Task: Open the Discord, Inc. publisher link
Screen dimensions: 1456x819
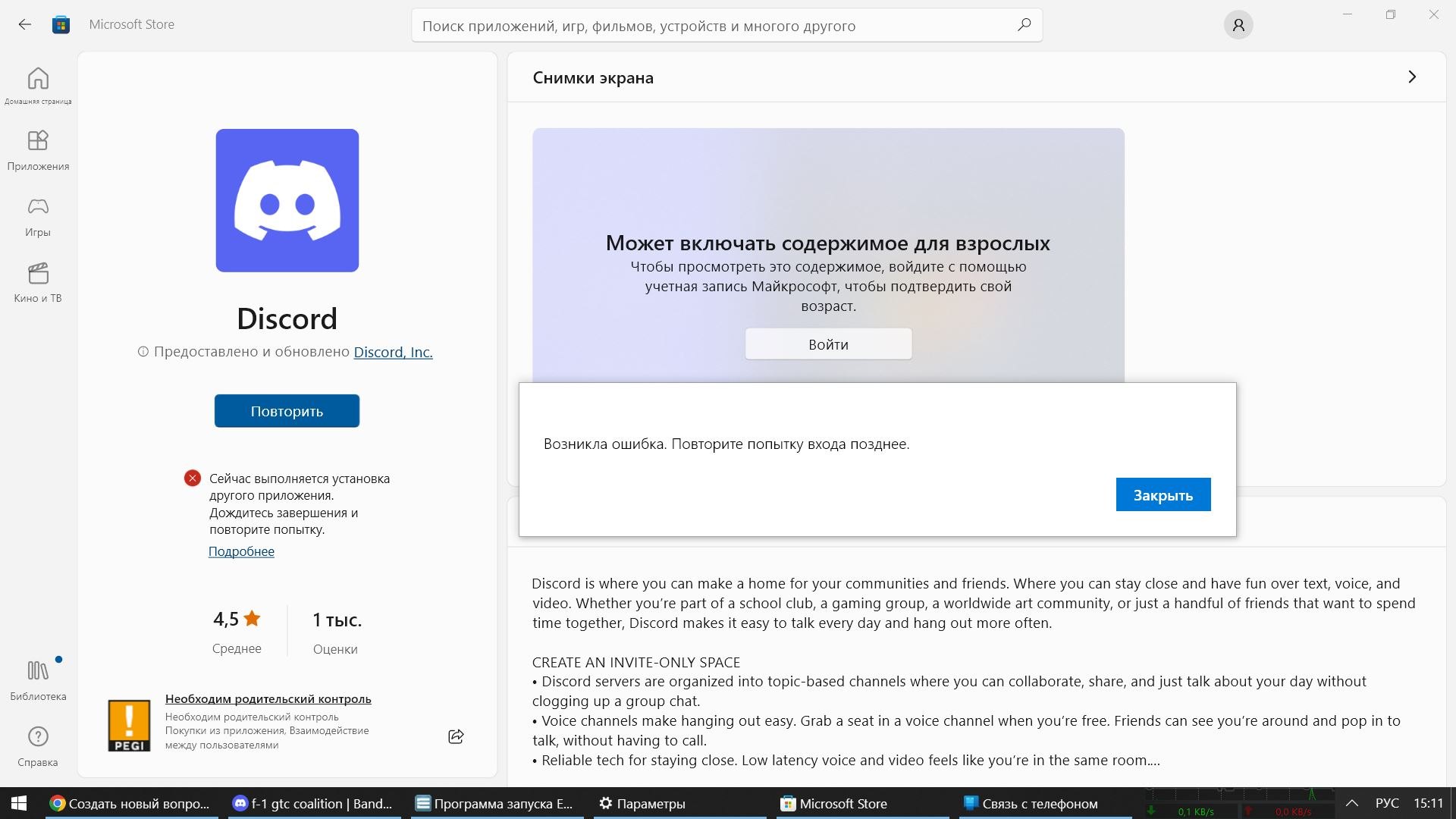Action: click(393, 352)
